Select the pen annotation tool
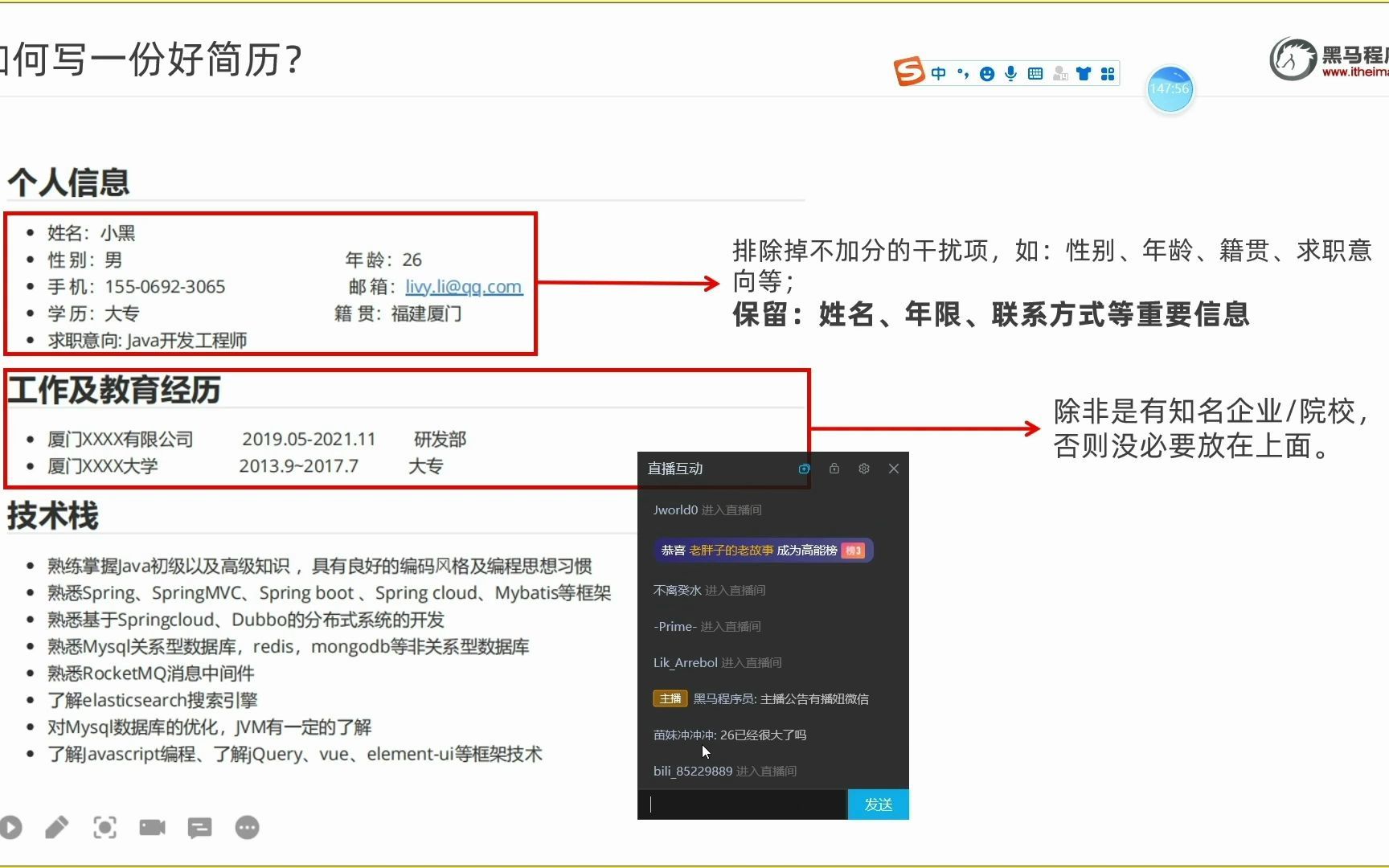 point(57,827)
